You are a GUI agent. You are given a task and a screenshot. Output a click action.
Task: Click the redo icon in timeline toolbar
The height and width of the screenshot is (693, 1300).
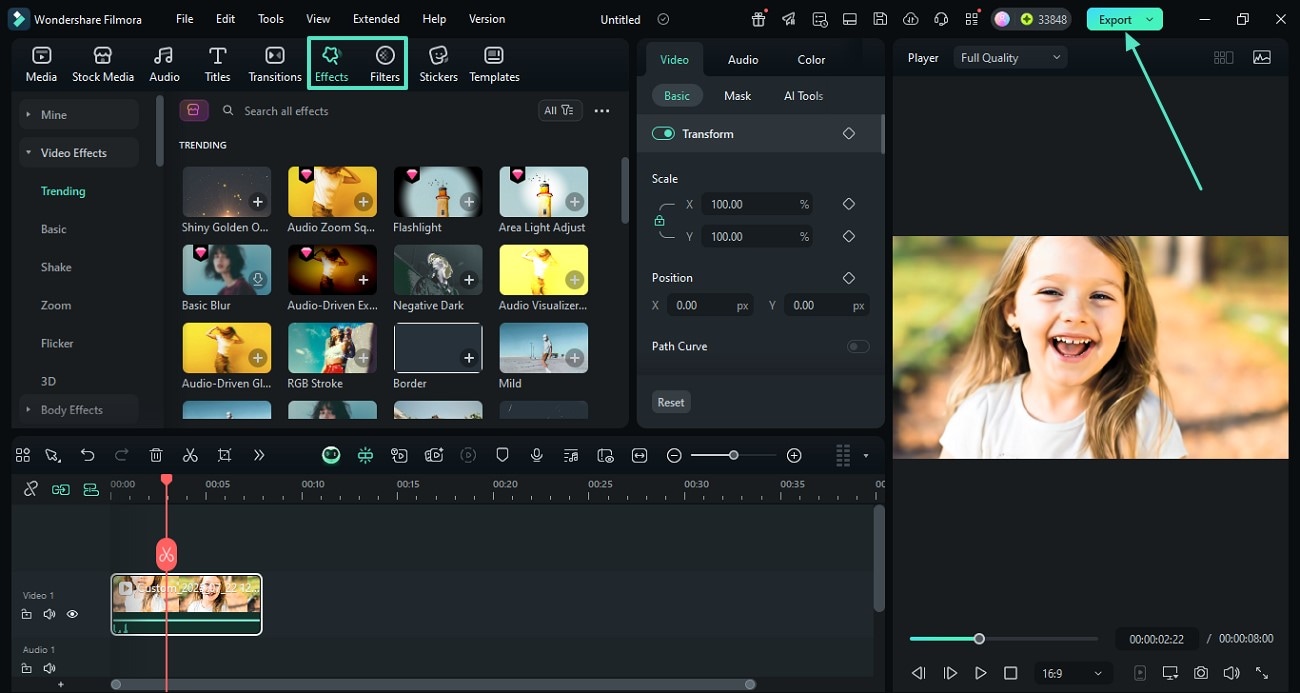pos(122,455)
